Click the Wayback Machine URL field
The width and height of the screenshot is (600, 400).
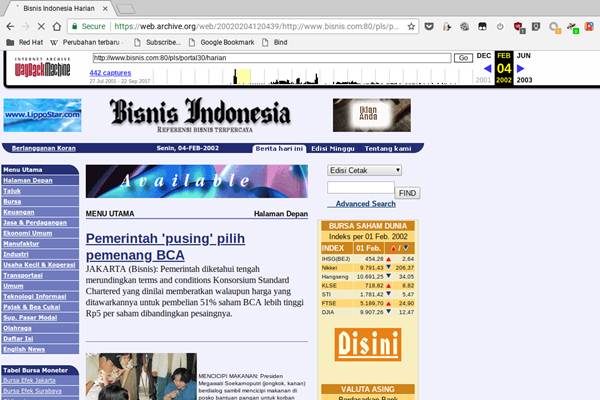tap(272, 58)
